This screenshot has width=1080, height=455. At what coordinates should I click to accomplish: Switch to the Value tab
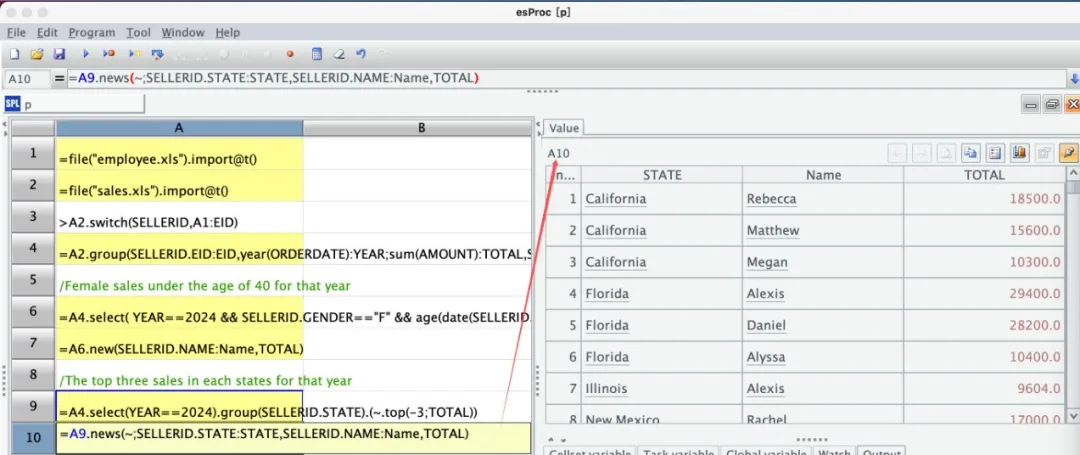(563, 128)
